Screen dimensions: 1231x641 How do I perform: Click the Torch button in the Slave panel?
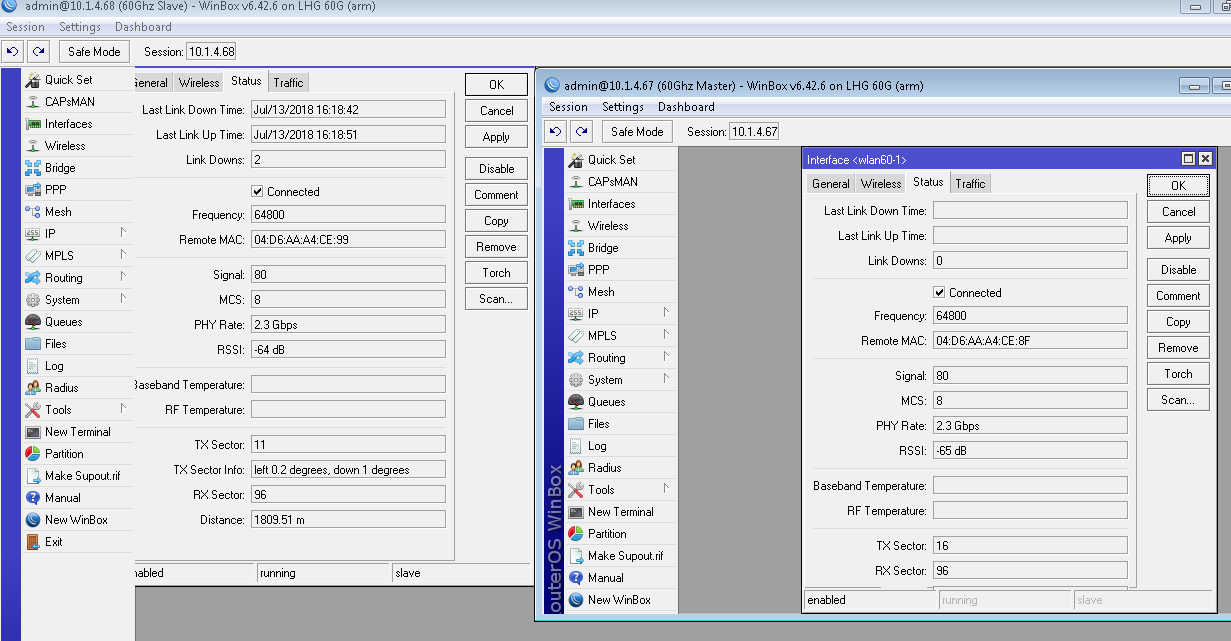coord(496,273)
